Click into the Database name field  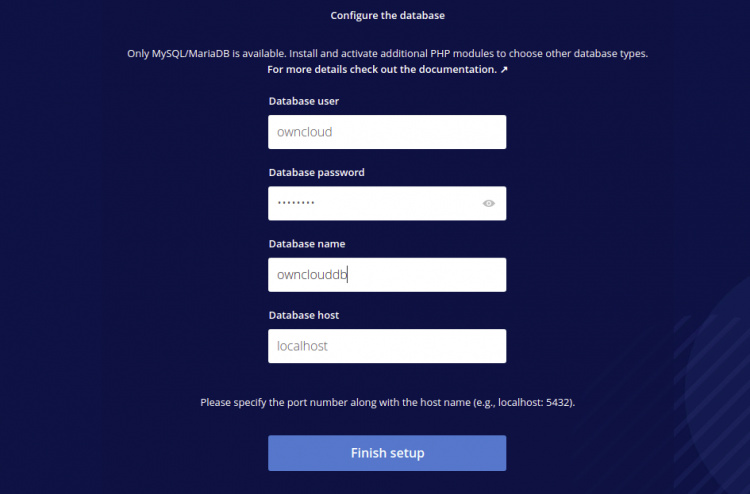(x=387, y=275)
